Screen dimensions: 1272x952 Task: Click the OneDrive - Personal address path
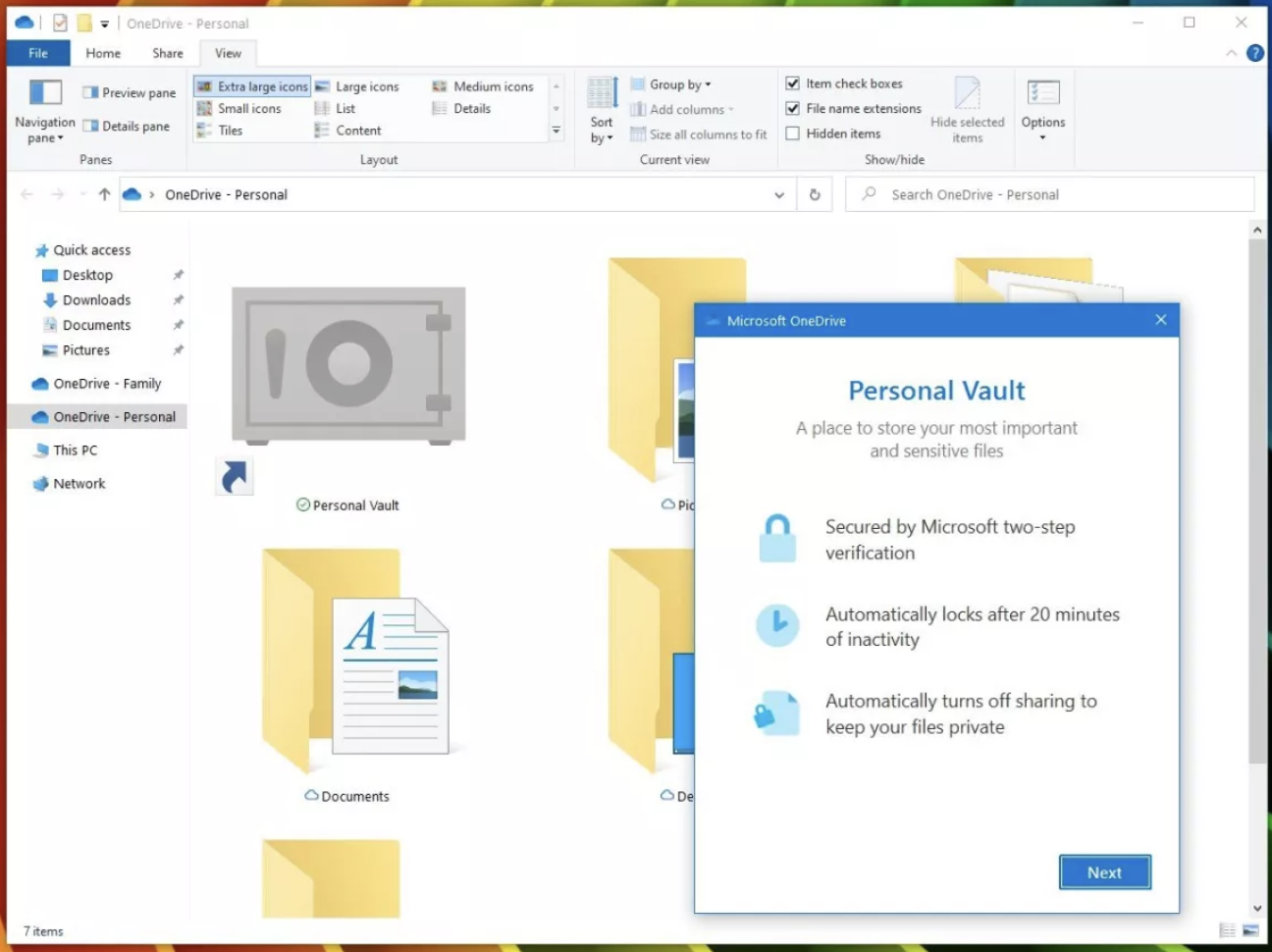[x=227, y=194]
